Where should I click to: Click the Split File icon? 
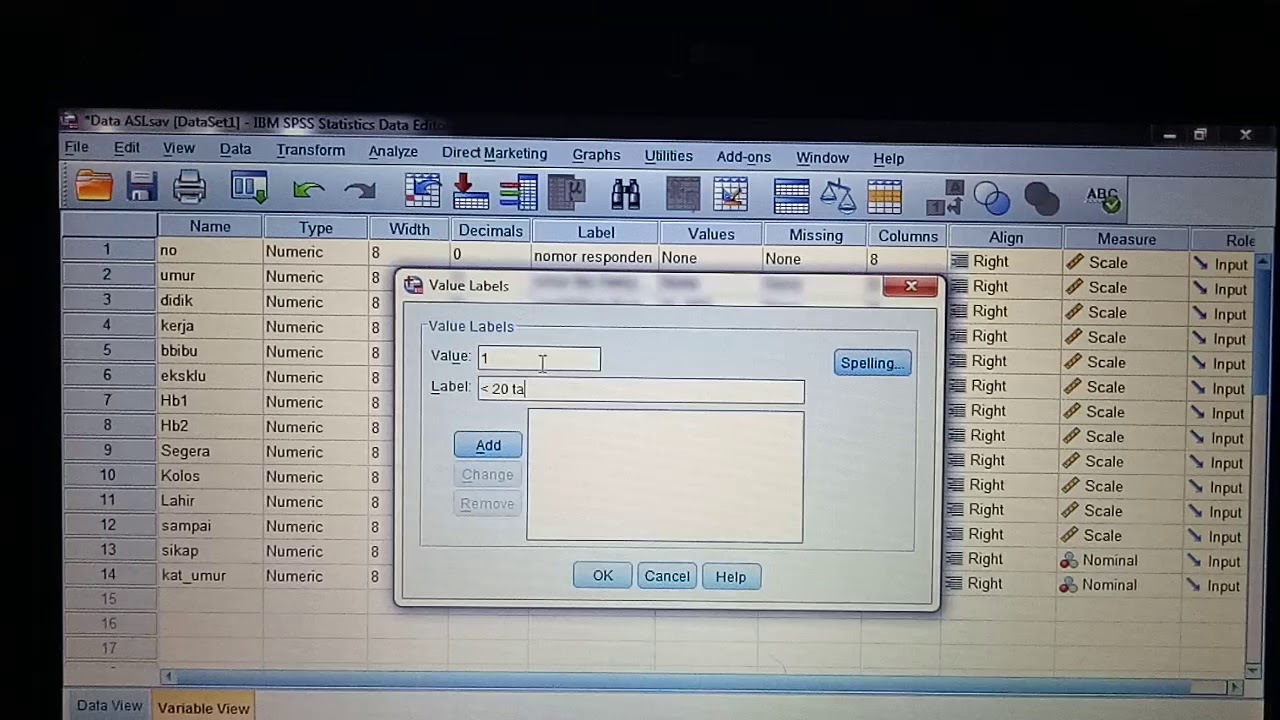pos(791,196)
